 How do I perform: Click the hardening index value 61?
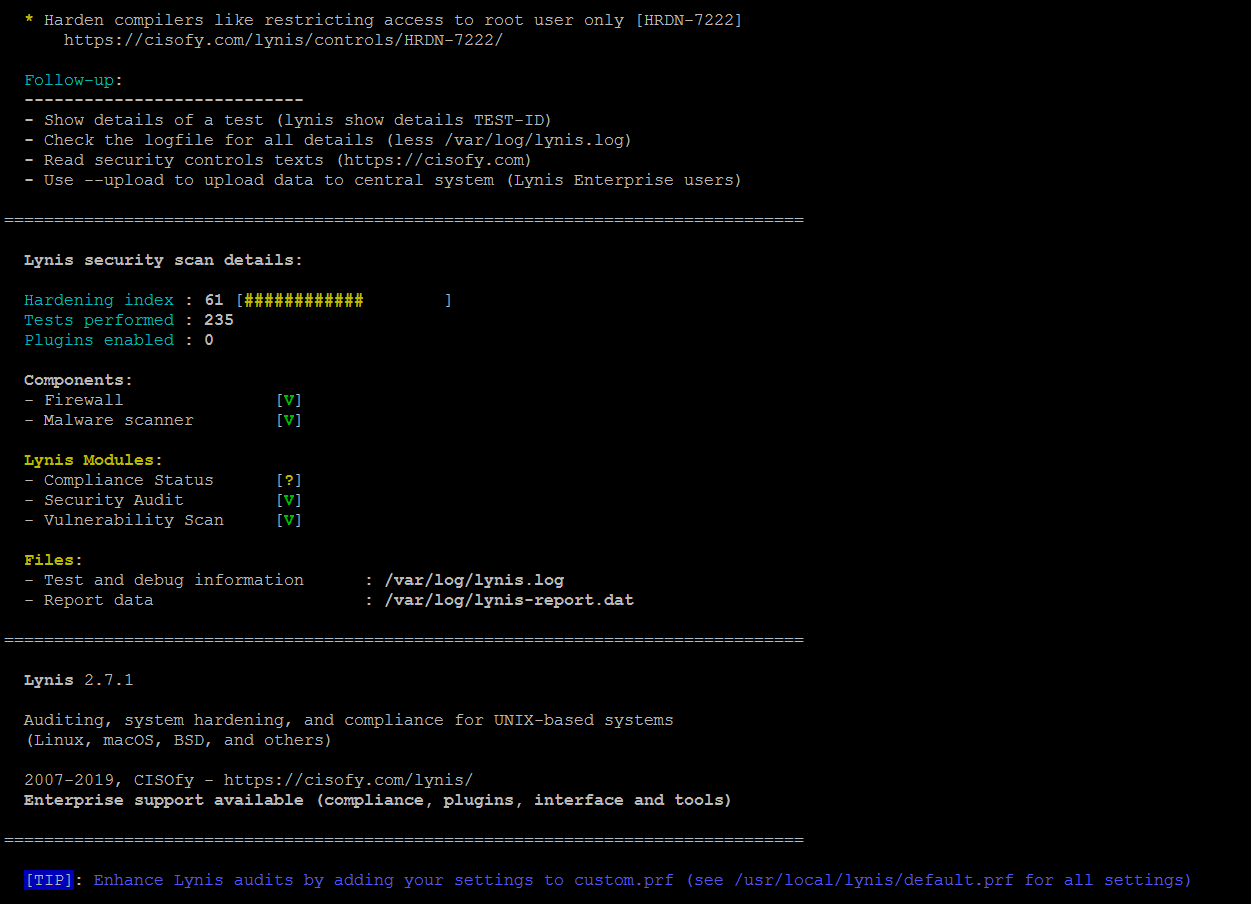(214, 300)
